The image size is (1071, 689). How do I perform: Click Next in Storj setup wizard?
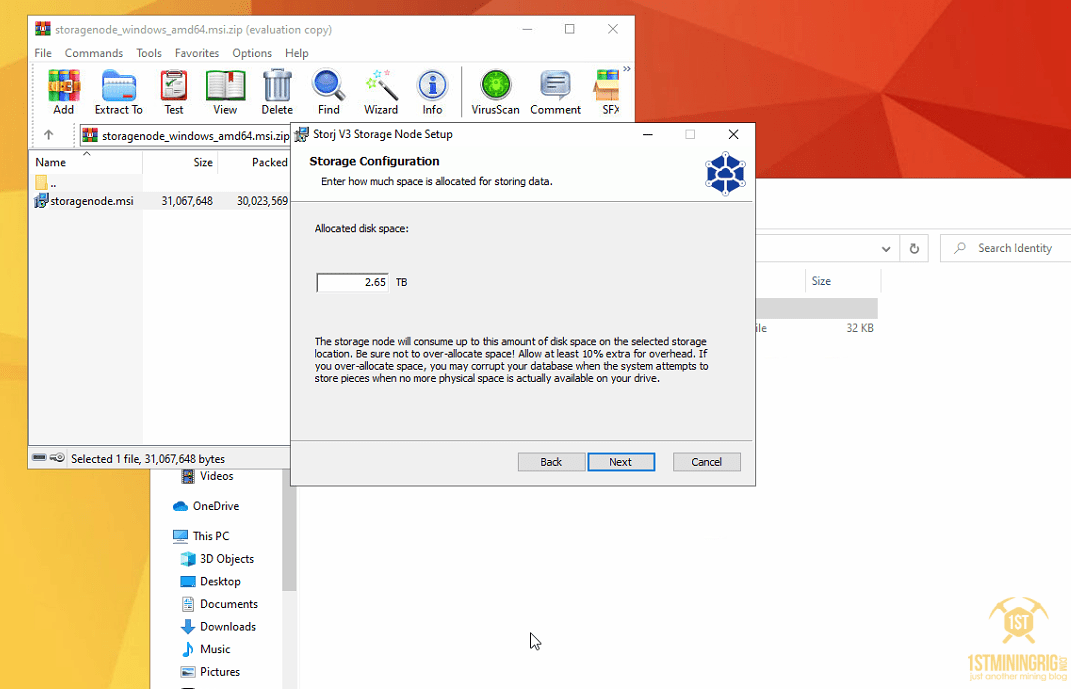point(621,462)
